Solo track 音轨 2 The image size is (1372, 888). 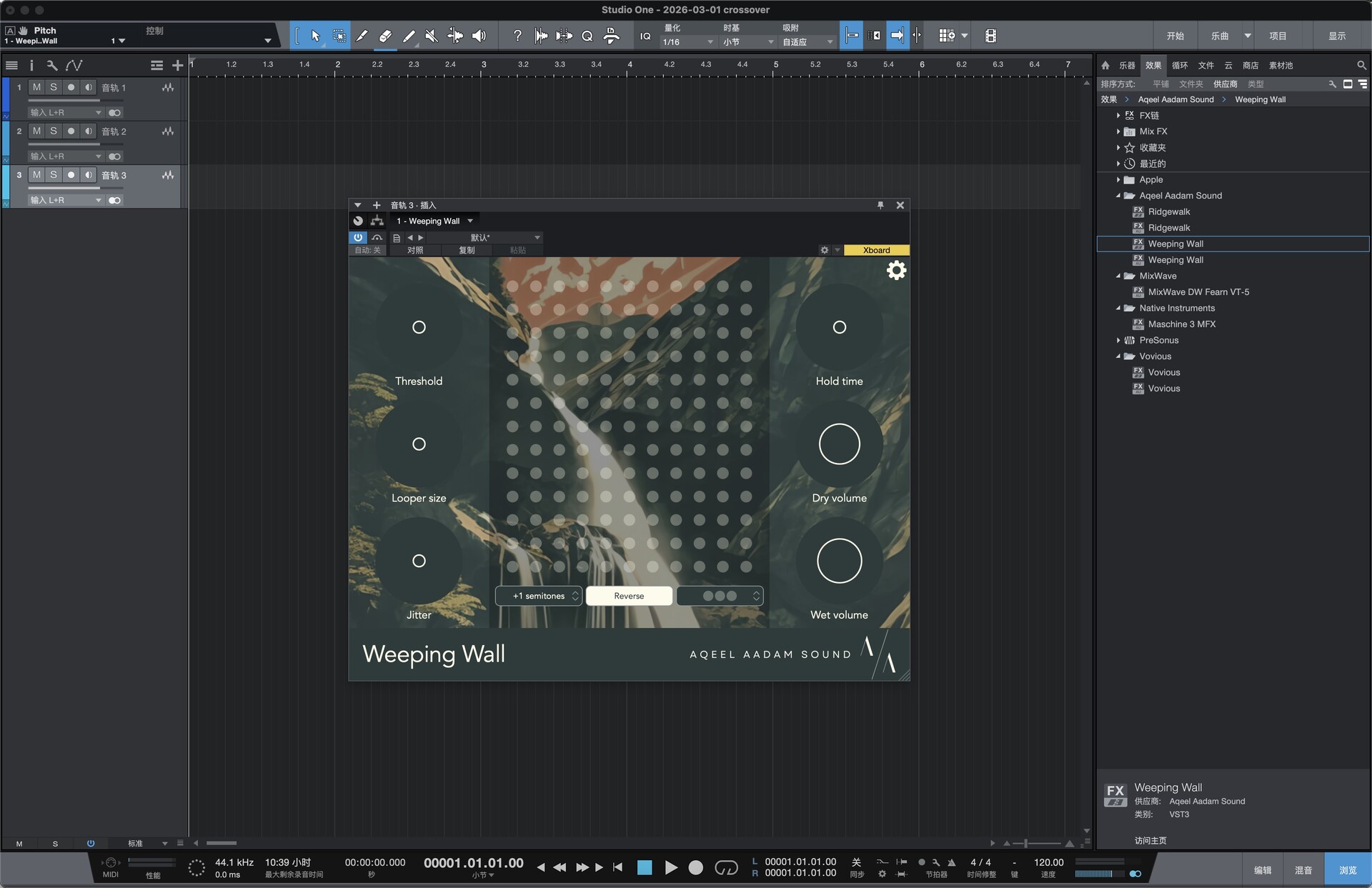pyautogui.click(x=54, y=131)
